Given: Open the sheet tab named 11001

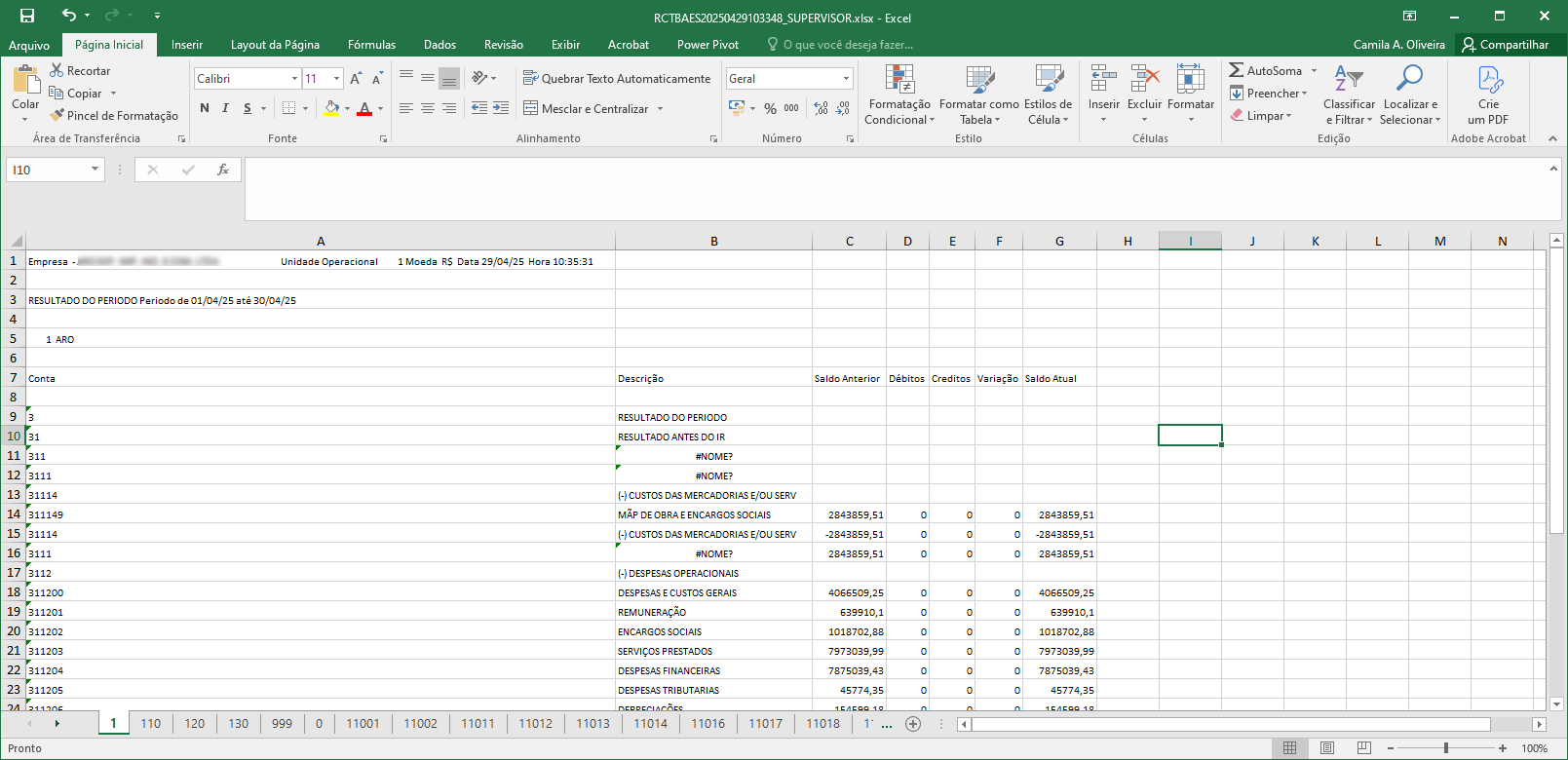Looking at the screenshot, I should click(363, 723).
